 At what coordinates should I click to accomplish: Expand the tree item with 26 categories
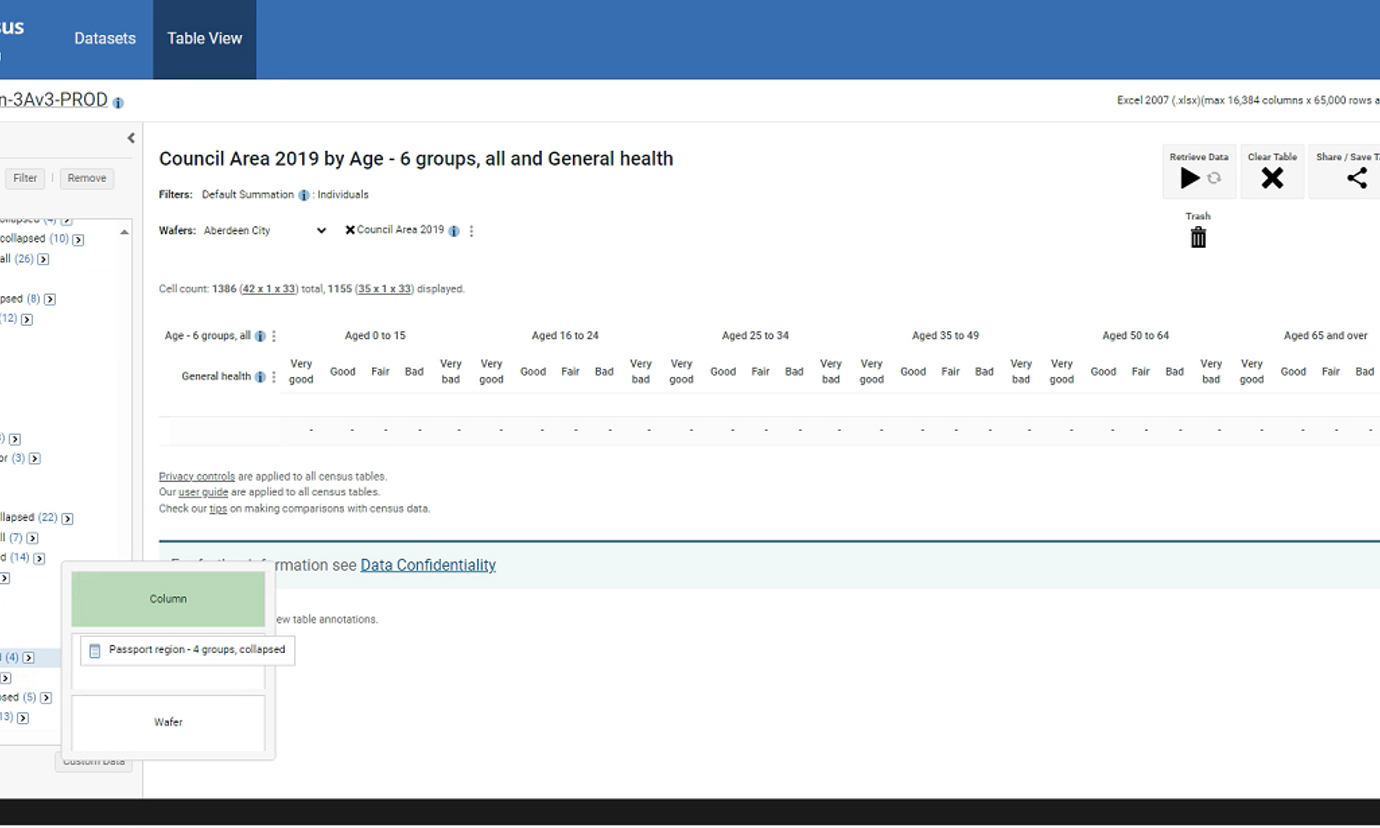pyautogui.click(x=43, y=260)
